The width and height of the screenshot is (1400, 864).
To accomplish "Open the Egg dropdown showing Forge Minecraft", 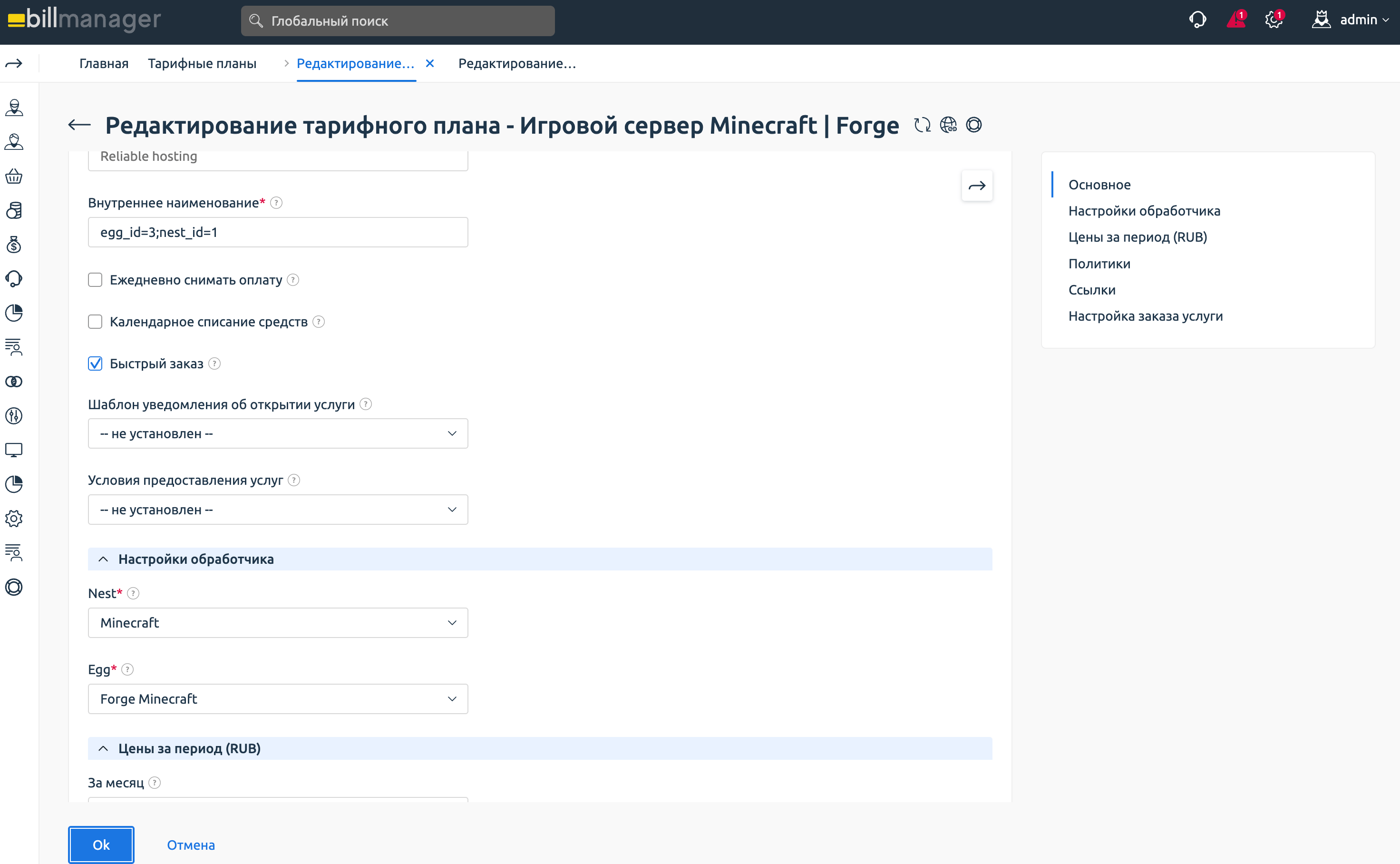I will coord(278,699).
